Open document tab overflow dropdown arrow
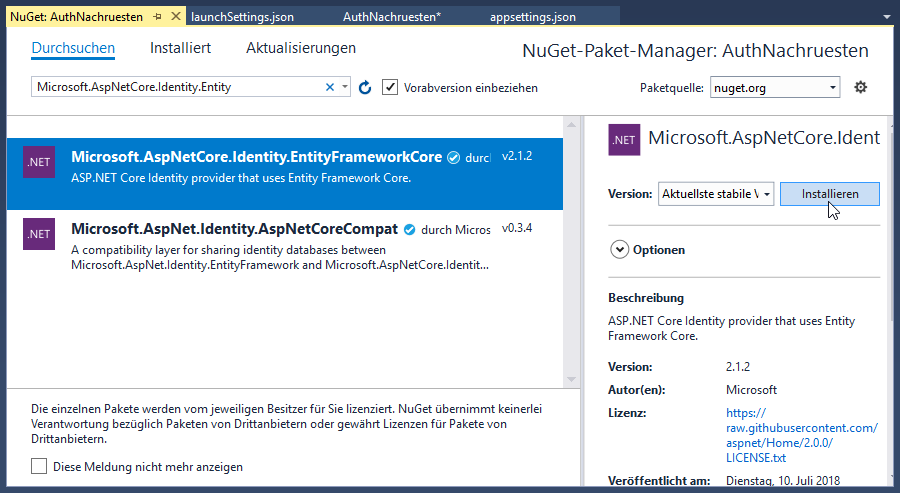This screenshot has width=900, height=493. click(x=887, y=17)
